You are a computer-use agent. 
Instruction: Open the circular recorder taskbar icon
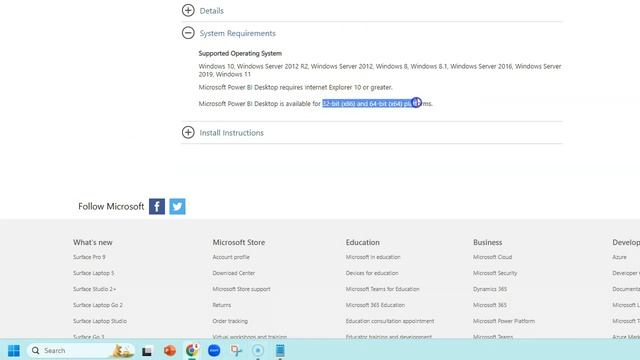pos(258,350)
